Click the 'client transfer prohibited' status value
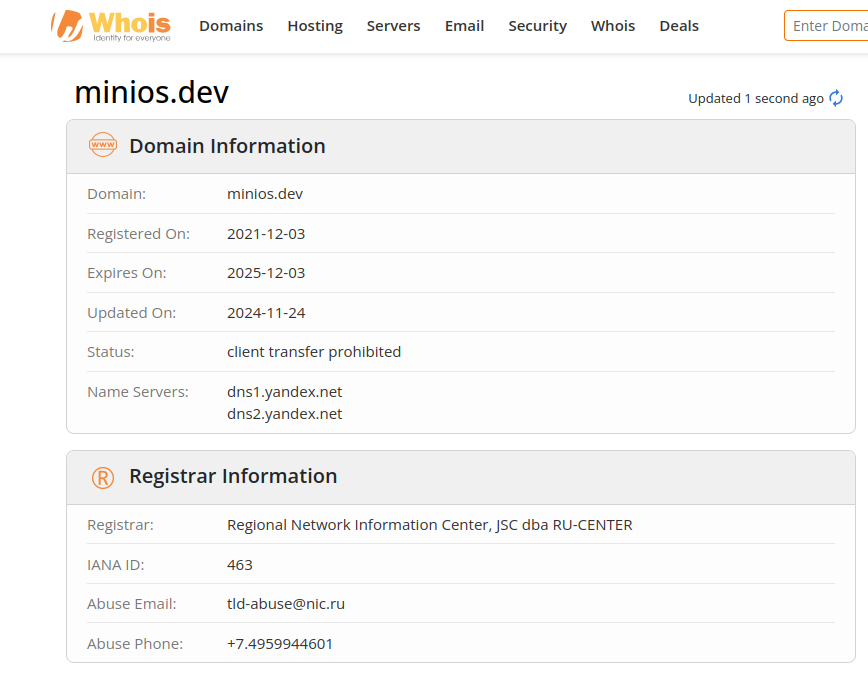 (314, 352)
